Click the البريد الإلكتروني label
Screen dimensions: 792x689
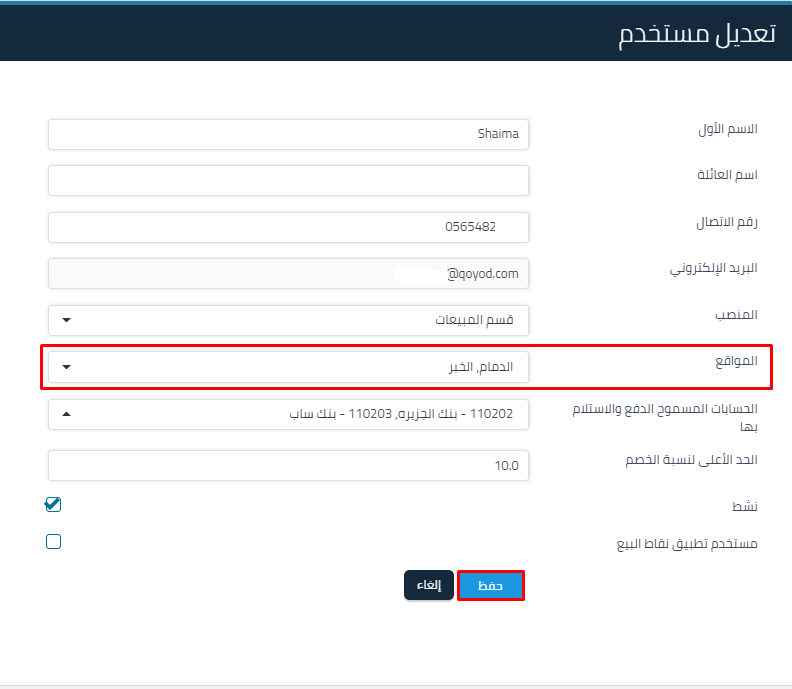[x=714, y=268]
